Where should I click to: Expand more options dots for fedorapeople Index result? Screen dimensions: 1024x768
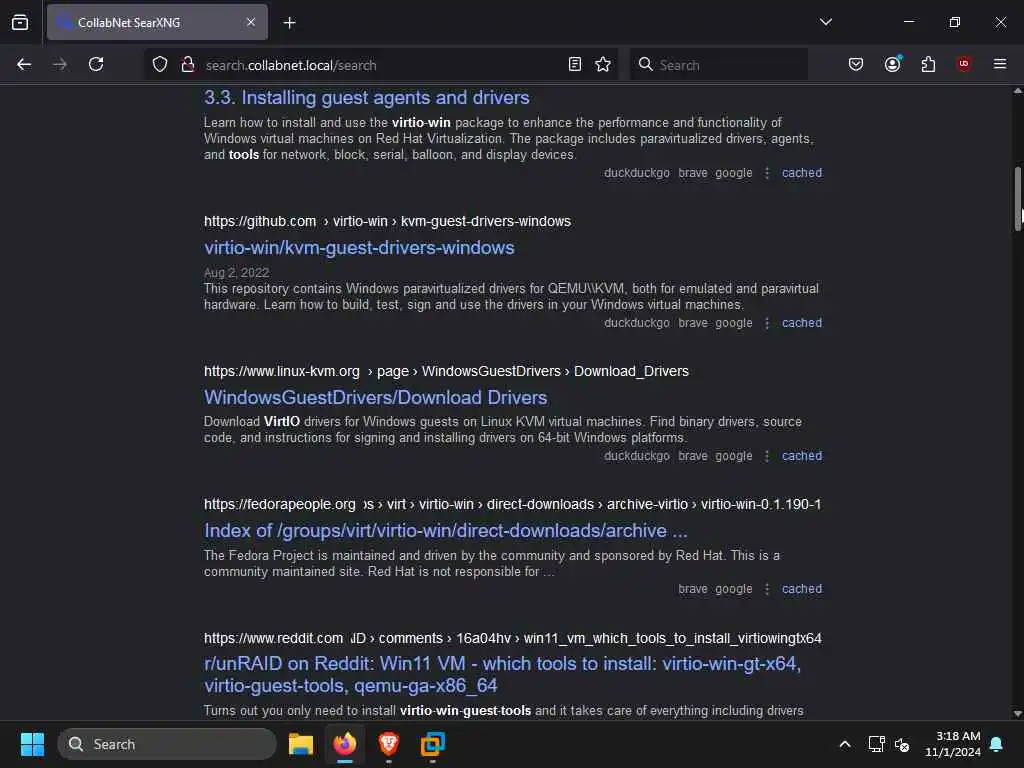[767, 589]
